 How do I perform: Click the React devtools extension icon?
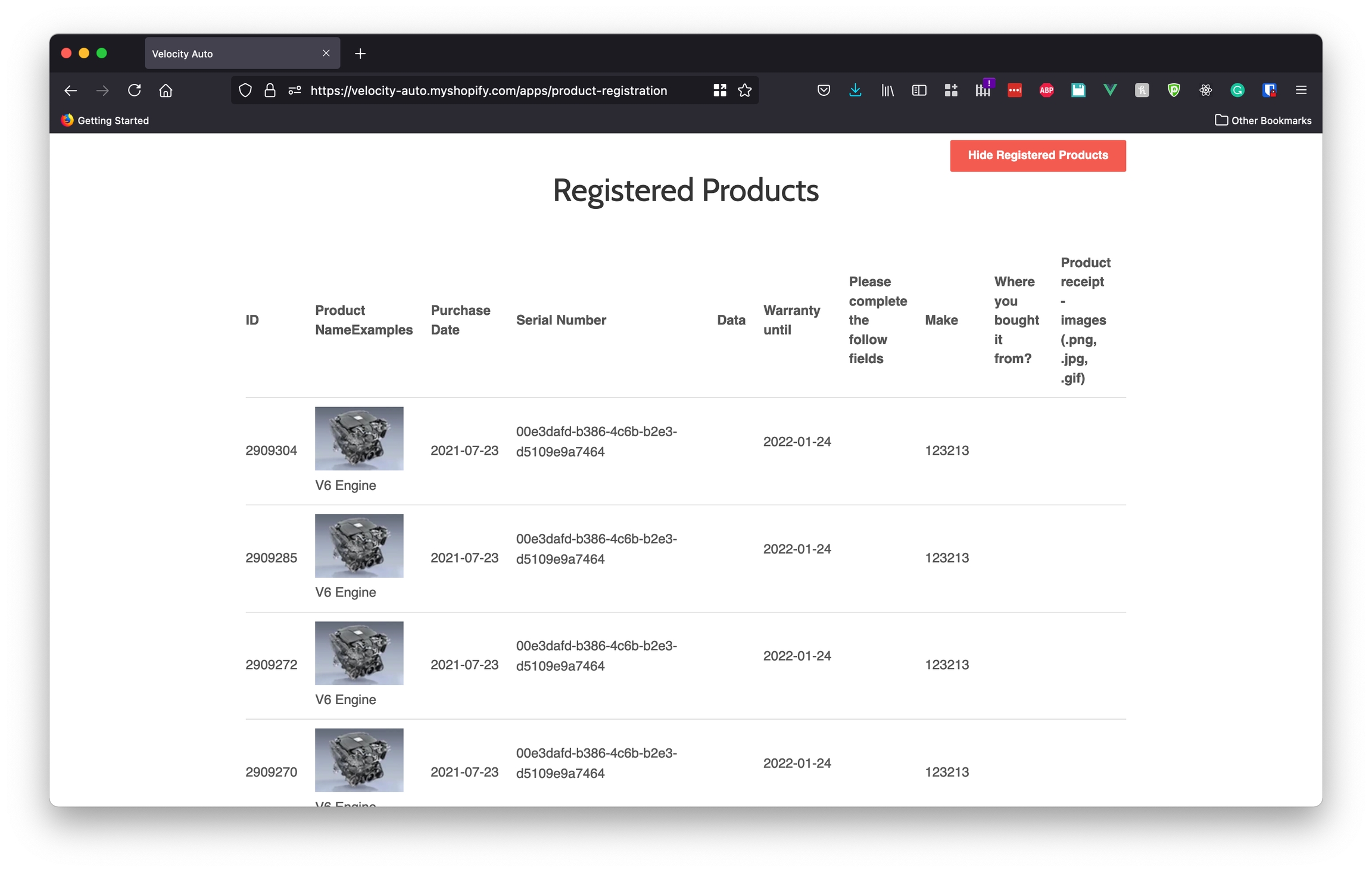click(1205, 90)
